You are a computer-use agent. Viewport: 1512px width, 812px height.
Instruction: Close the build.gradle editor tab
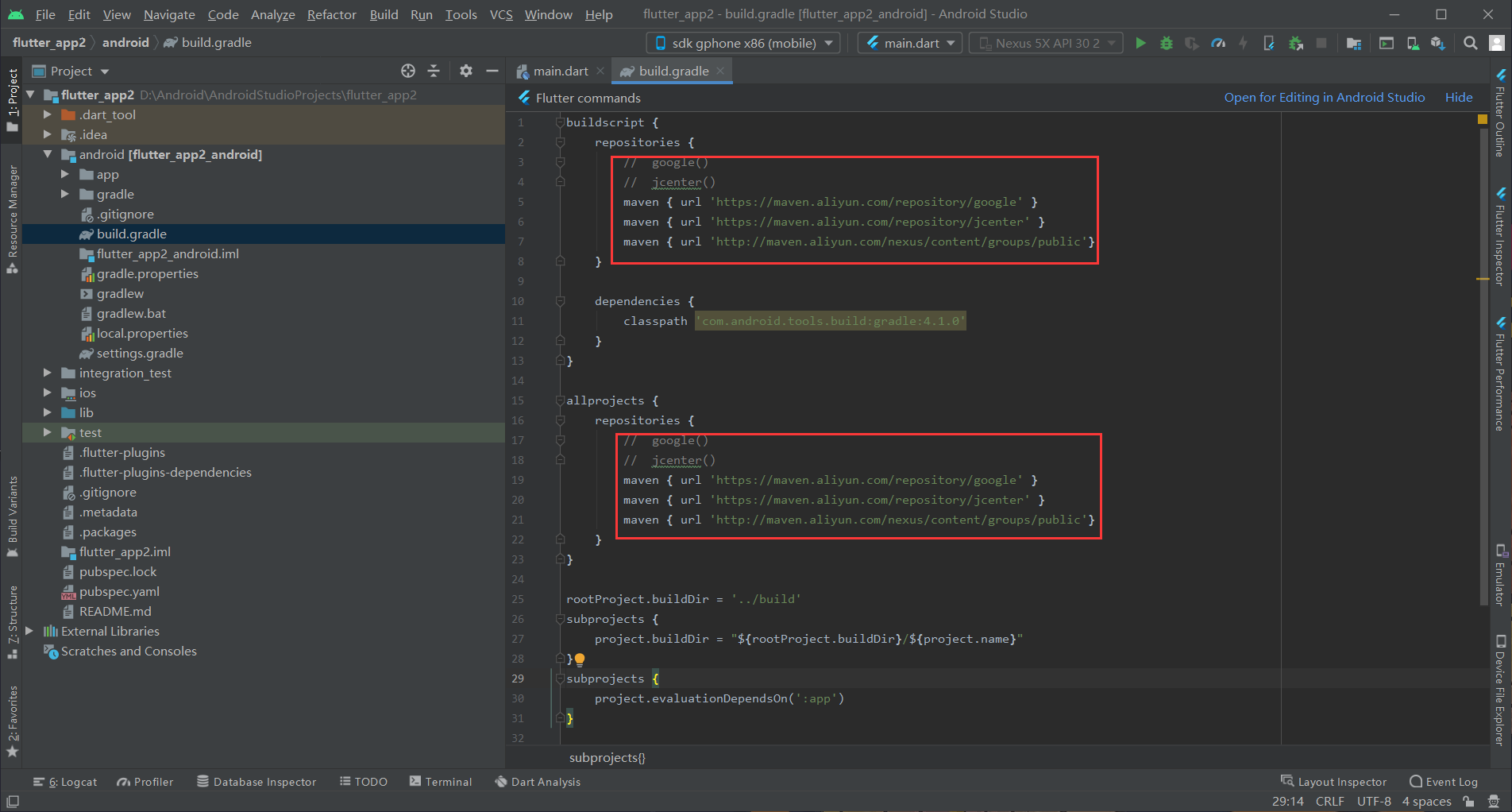tap(720, 71)
